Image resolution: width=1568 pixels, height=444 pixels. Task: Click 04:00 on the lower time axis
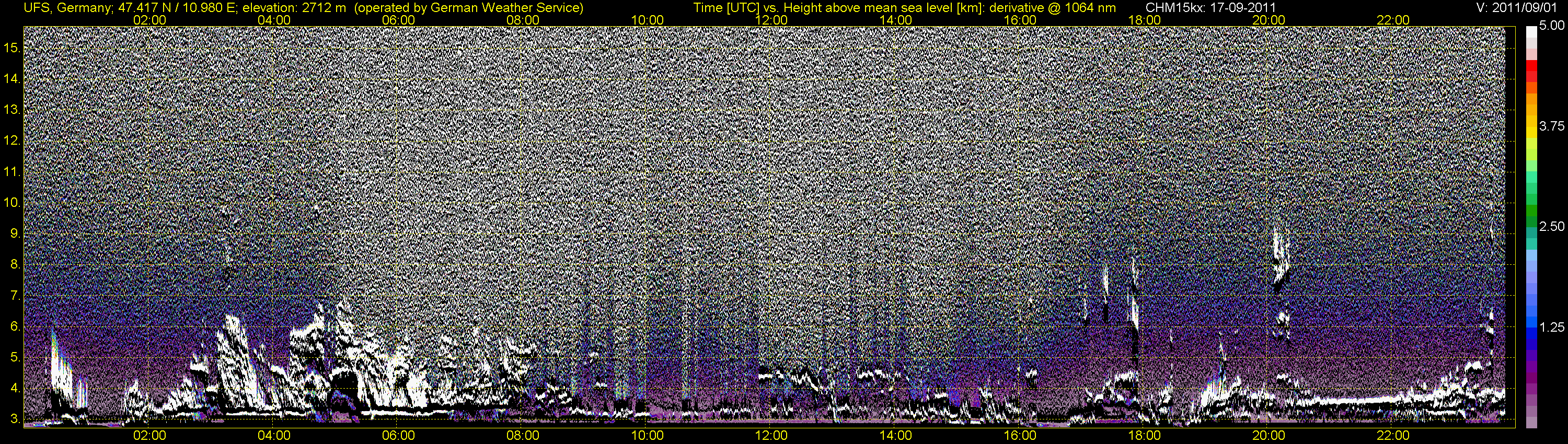click(274, 436)
